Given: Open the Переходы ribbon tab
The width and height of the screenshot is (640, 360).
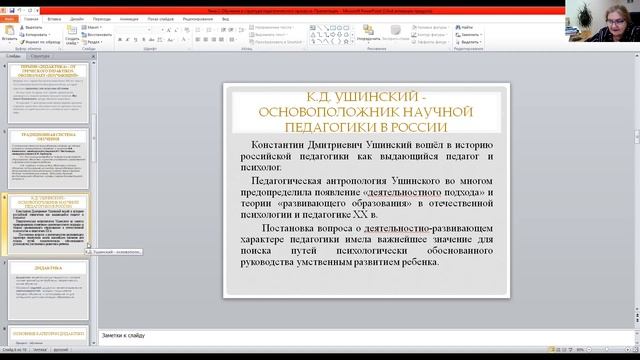Looking at the screenshot, I should point(102,19).
